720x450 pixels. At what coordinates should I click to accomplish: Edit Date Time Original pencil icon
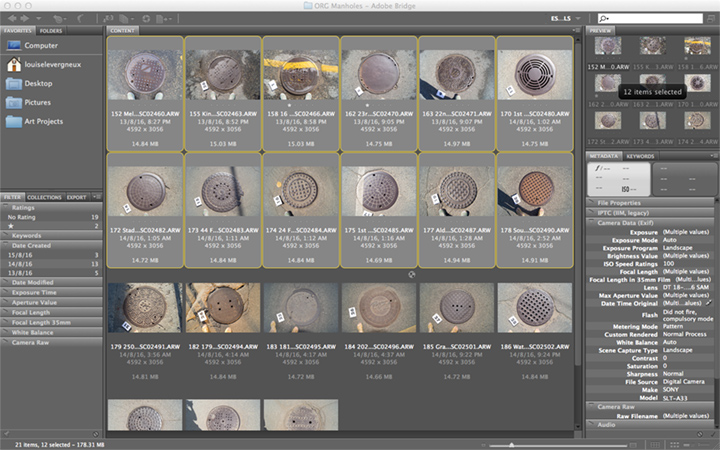tap(709, 303)
